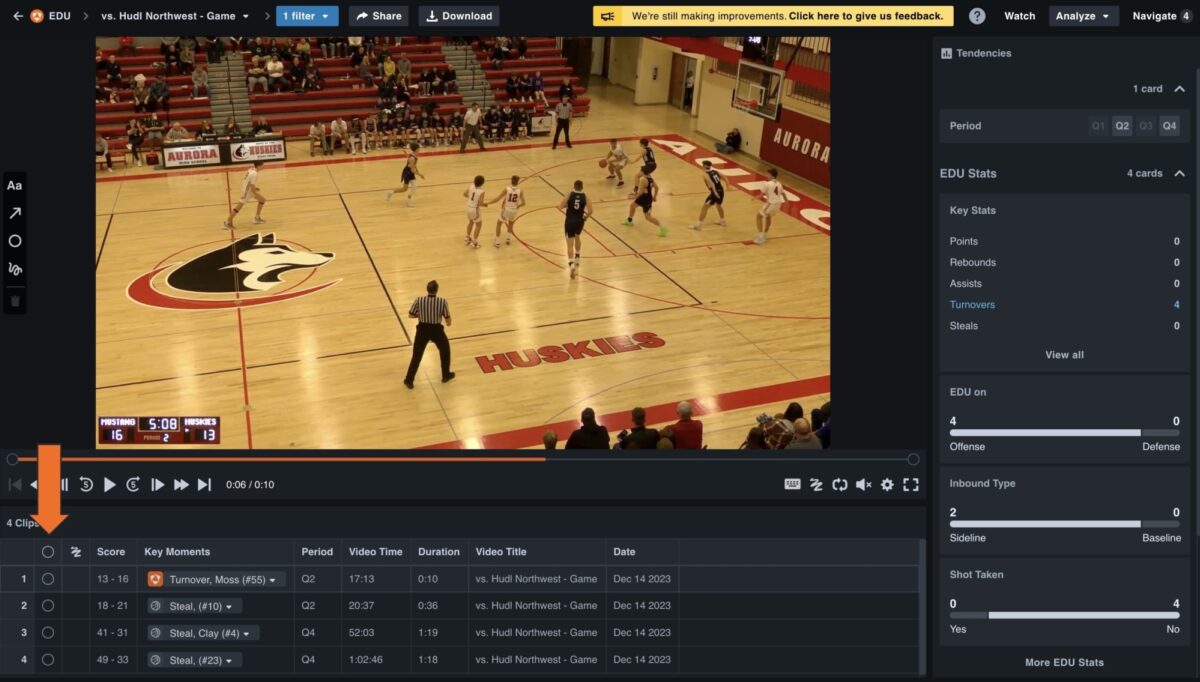Select the radio button for clip 1
The image size is (1200, 682).
tap(47, 578)
